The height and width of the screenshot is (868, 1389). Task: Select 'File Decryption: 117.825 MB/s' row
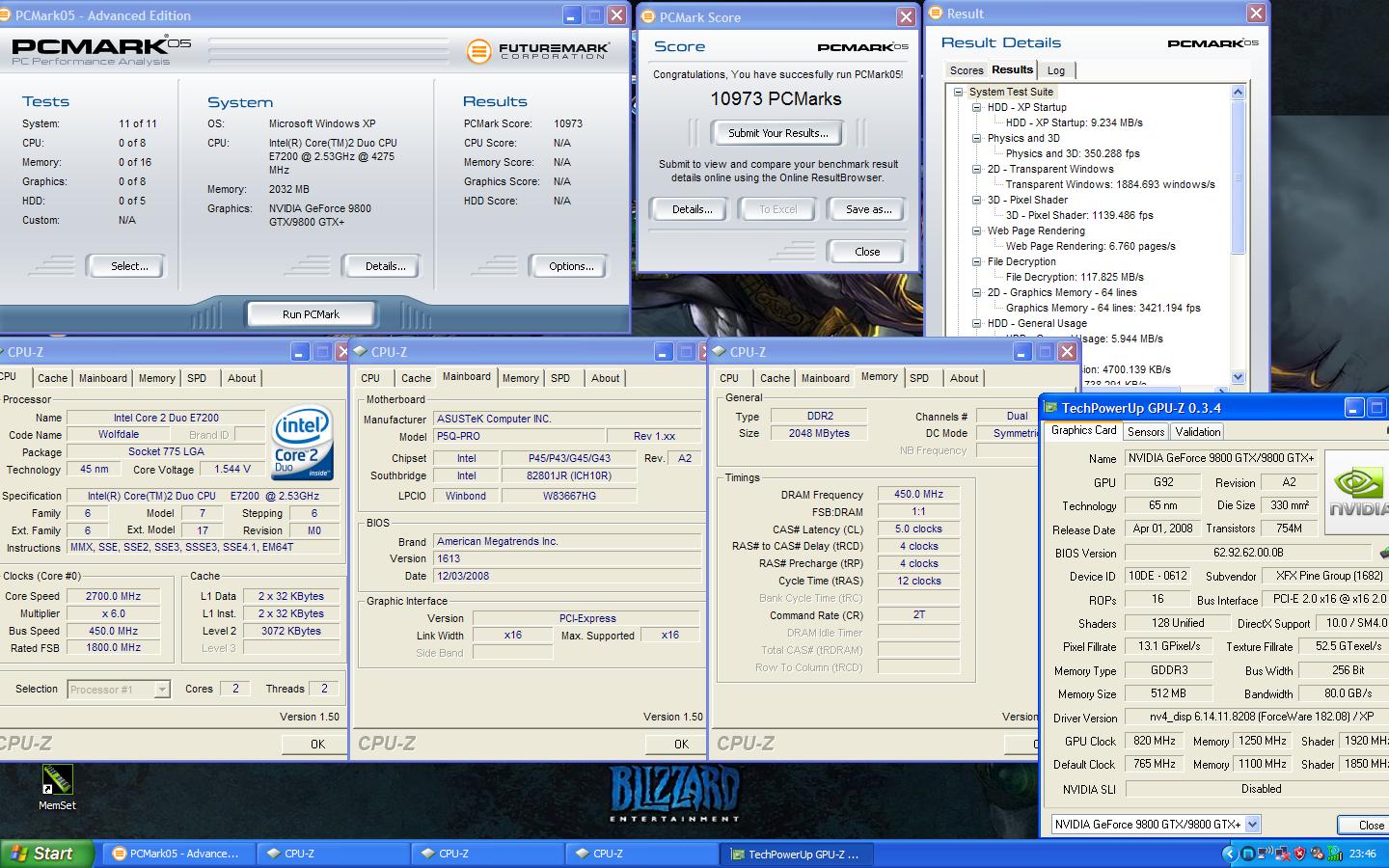(x=1075, y=277)
